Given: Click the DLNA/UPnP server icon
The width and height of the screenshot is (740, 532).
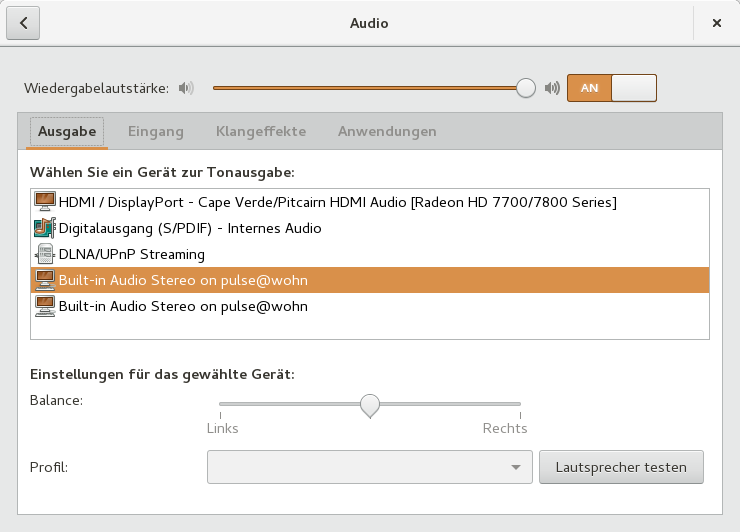Looking at the screenshot, I should [x=45, y=254].
